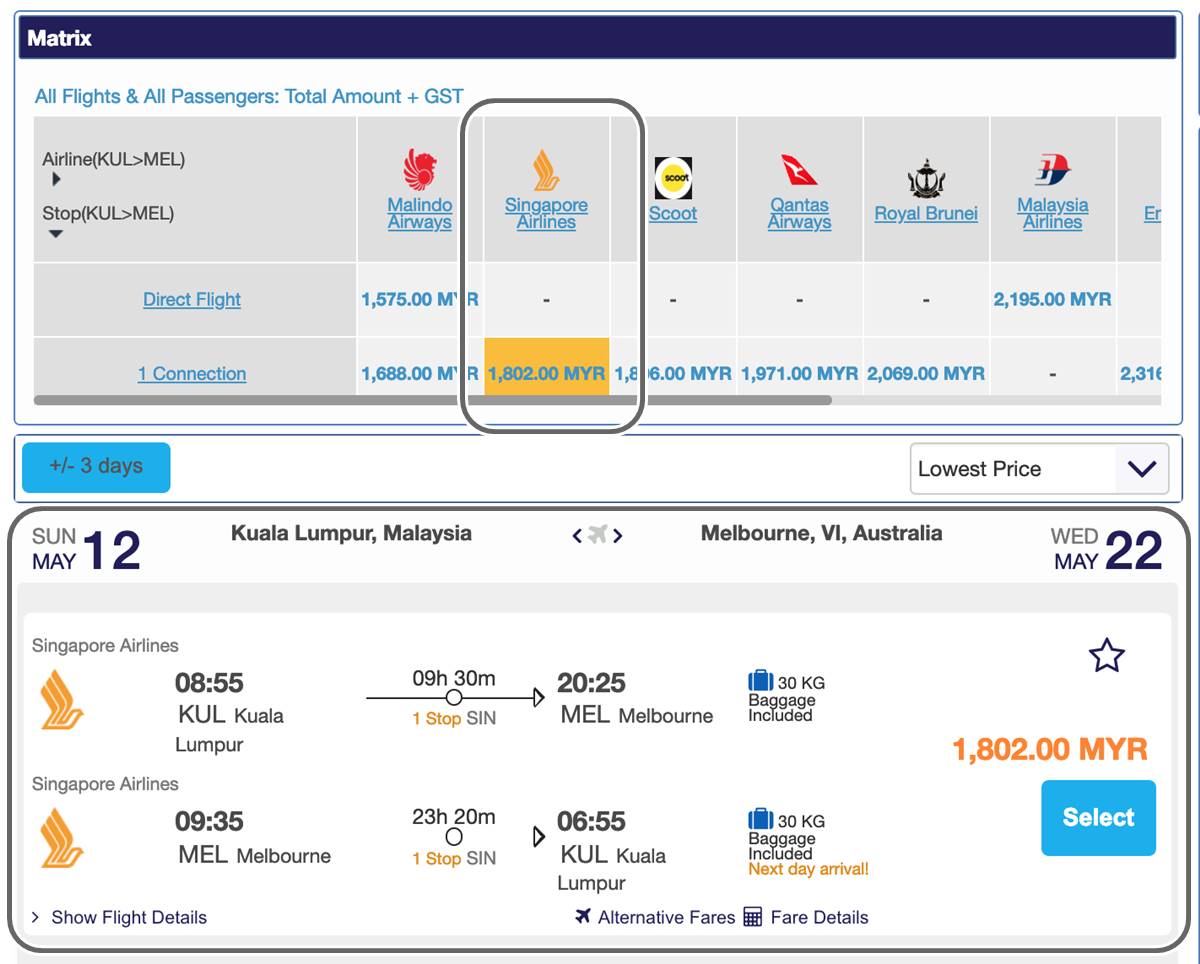Go to next date with right chevron
Screen dimensions: 1200x964
pos(618,535)
